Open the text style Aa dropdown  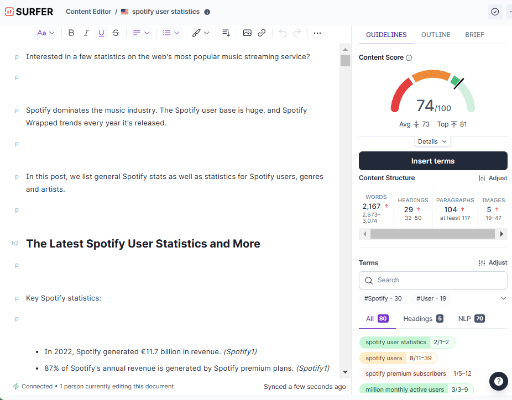click(x=46, y=33)
